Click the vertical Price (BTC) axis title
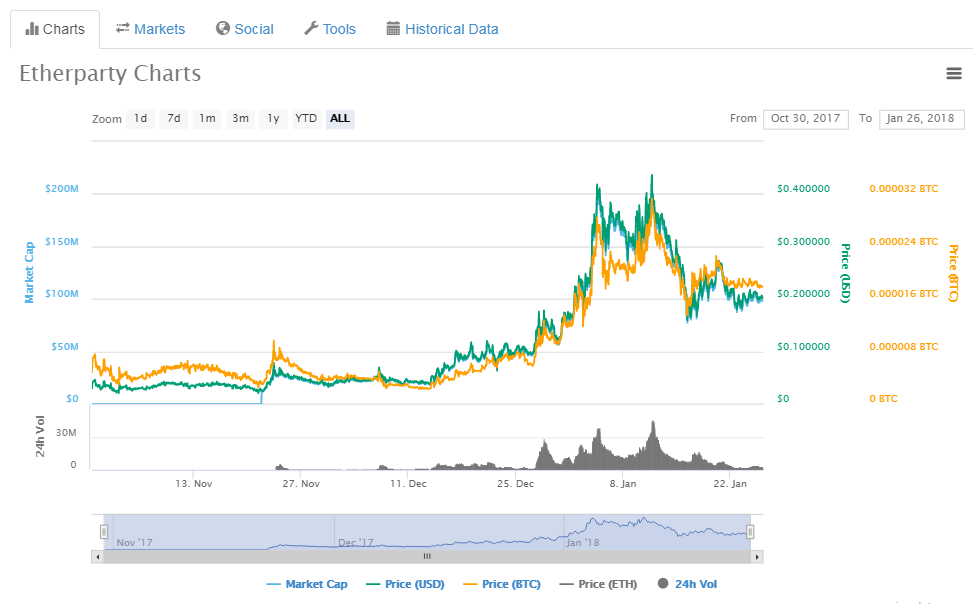The height and width of the screenshot is (604, 980). (x=953, y=273)
